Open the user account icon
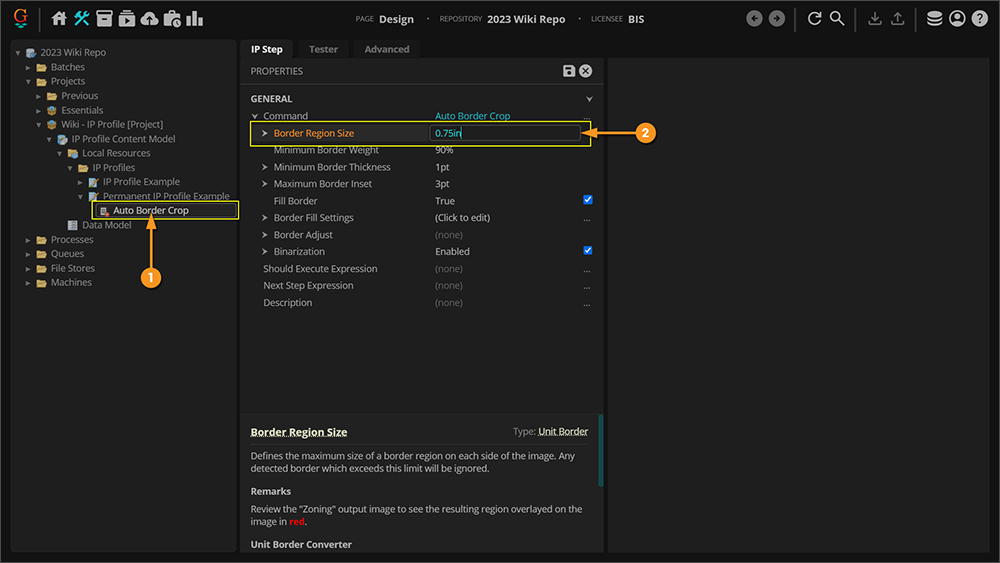 957,19
